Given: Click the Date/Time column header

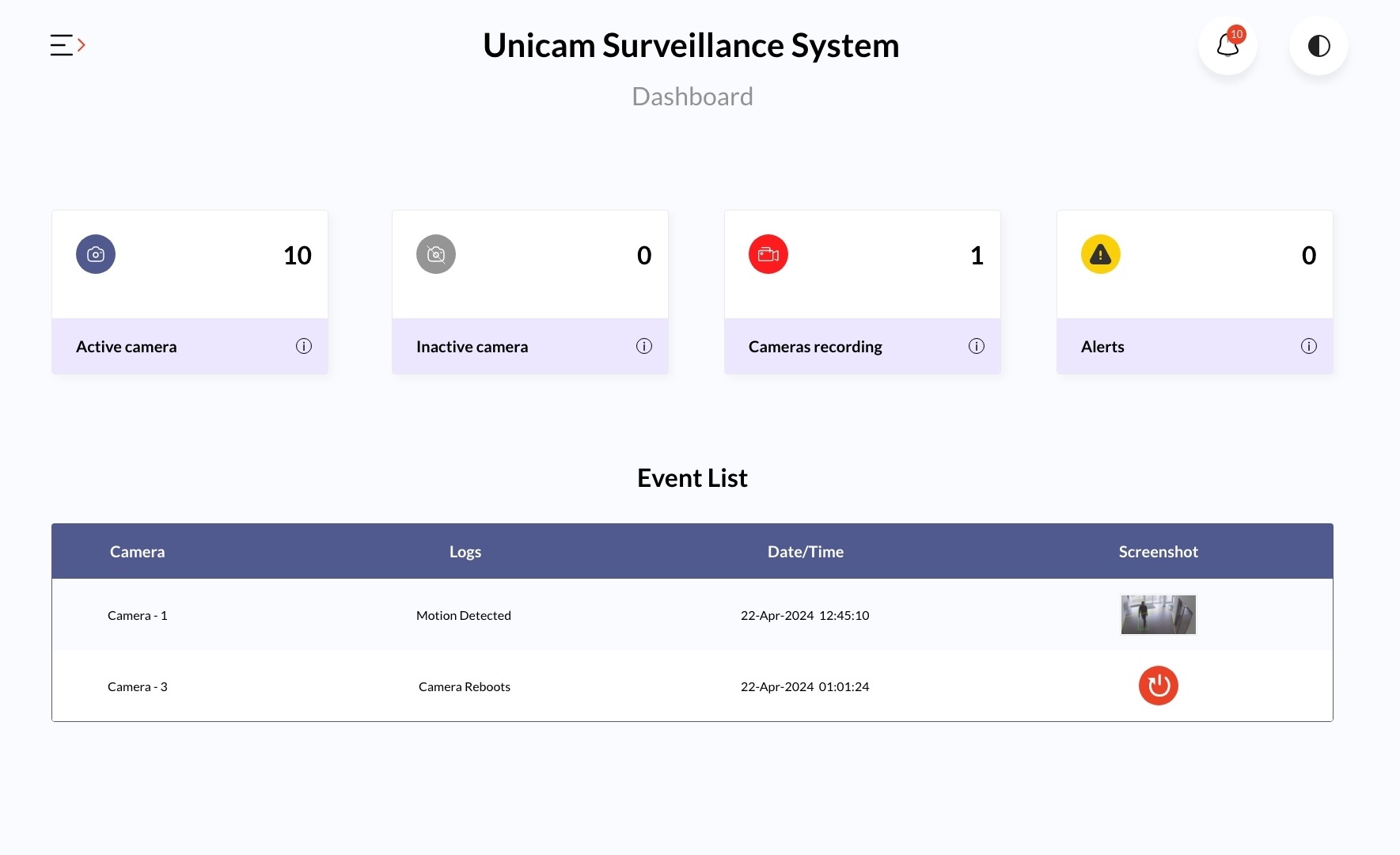Looking at the screenshot, I should [x=805, y=552].
